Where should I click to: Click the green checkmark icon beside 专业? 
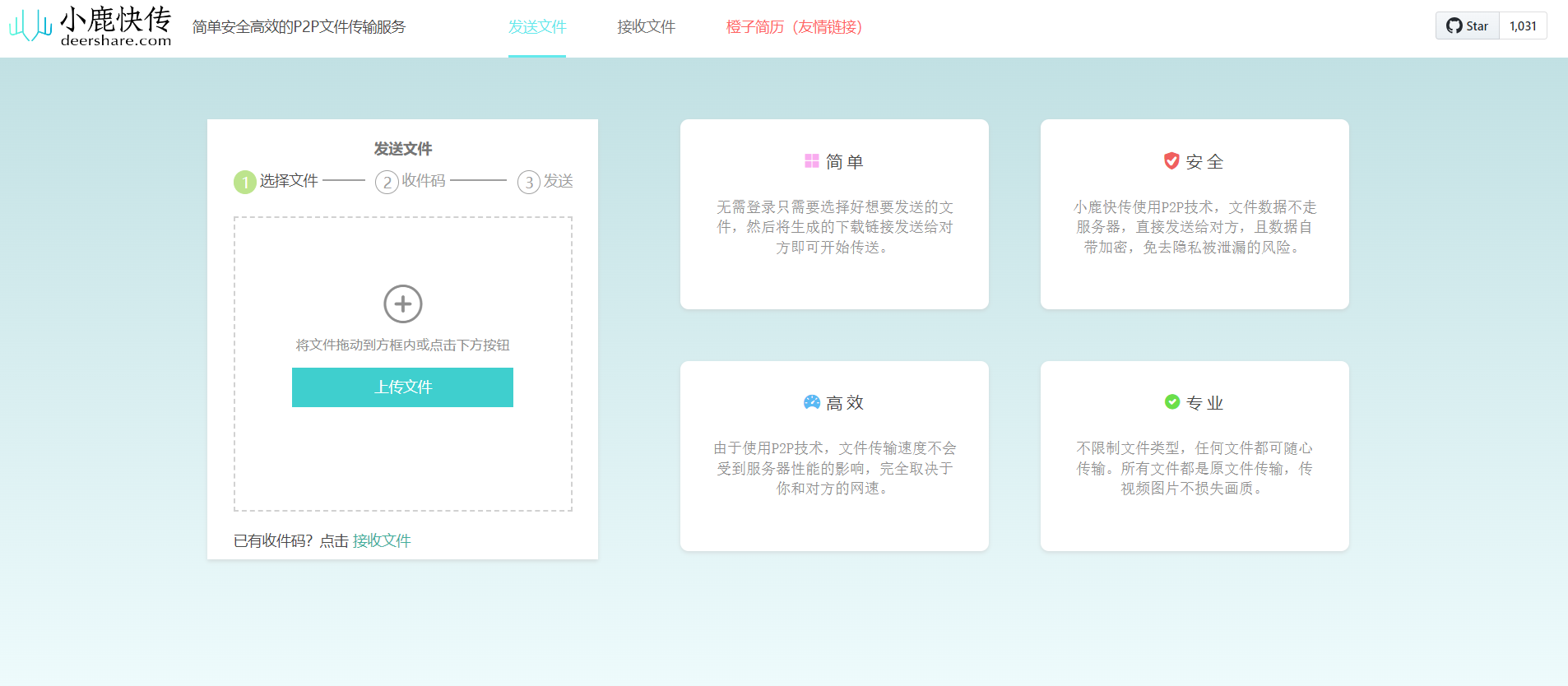1171,402
